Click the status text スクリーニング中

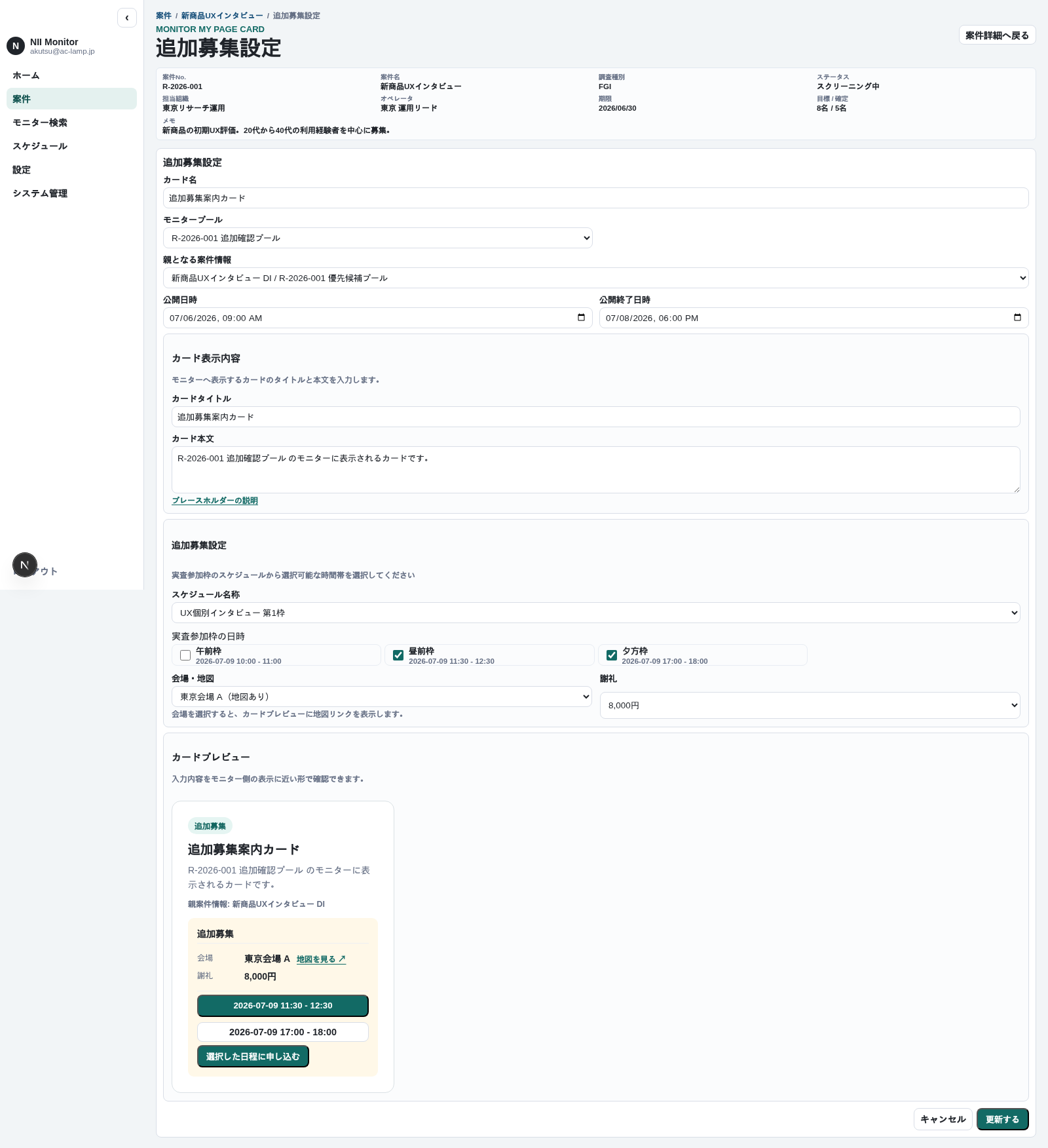[848, 86]
